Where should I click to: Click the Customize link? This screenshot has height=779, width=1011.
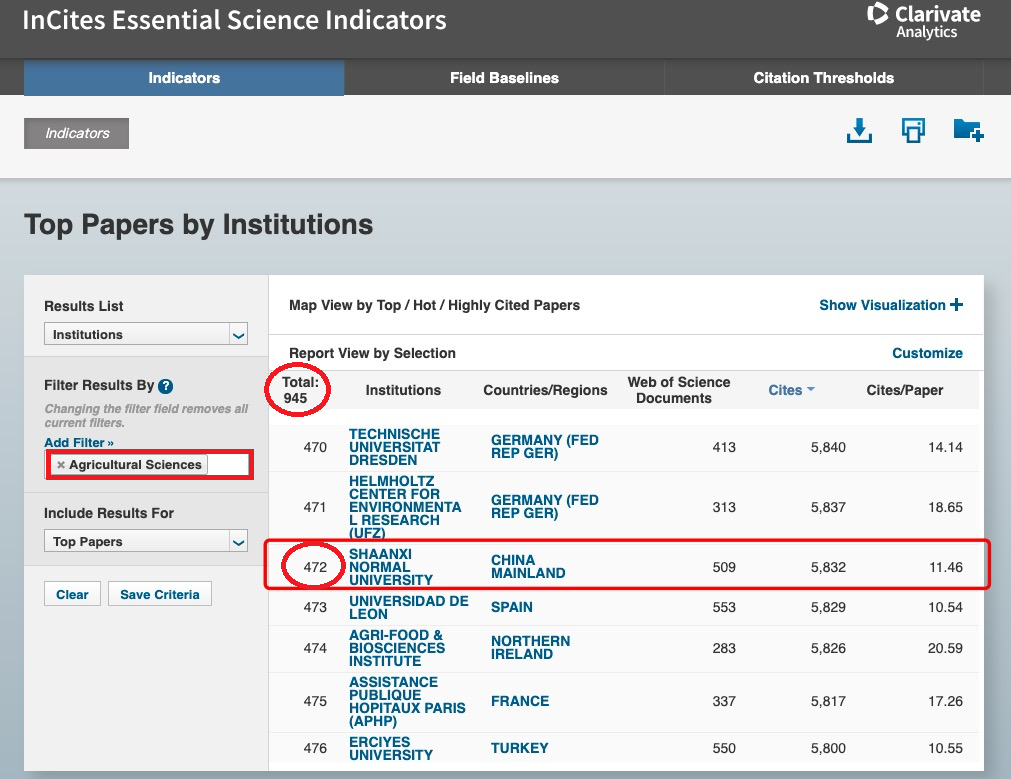pos(927,353)
